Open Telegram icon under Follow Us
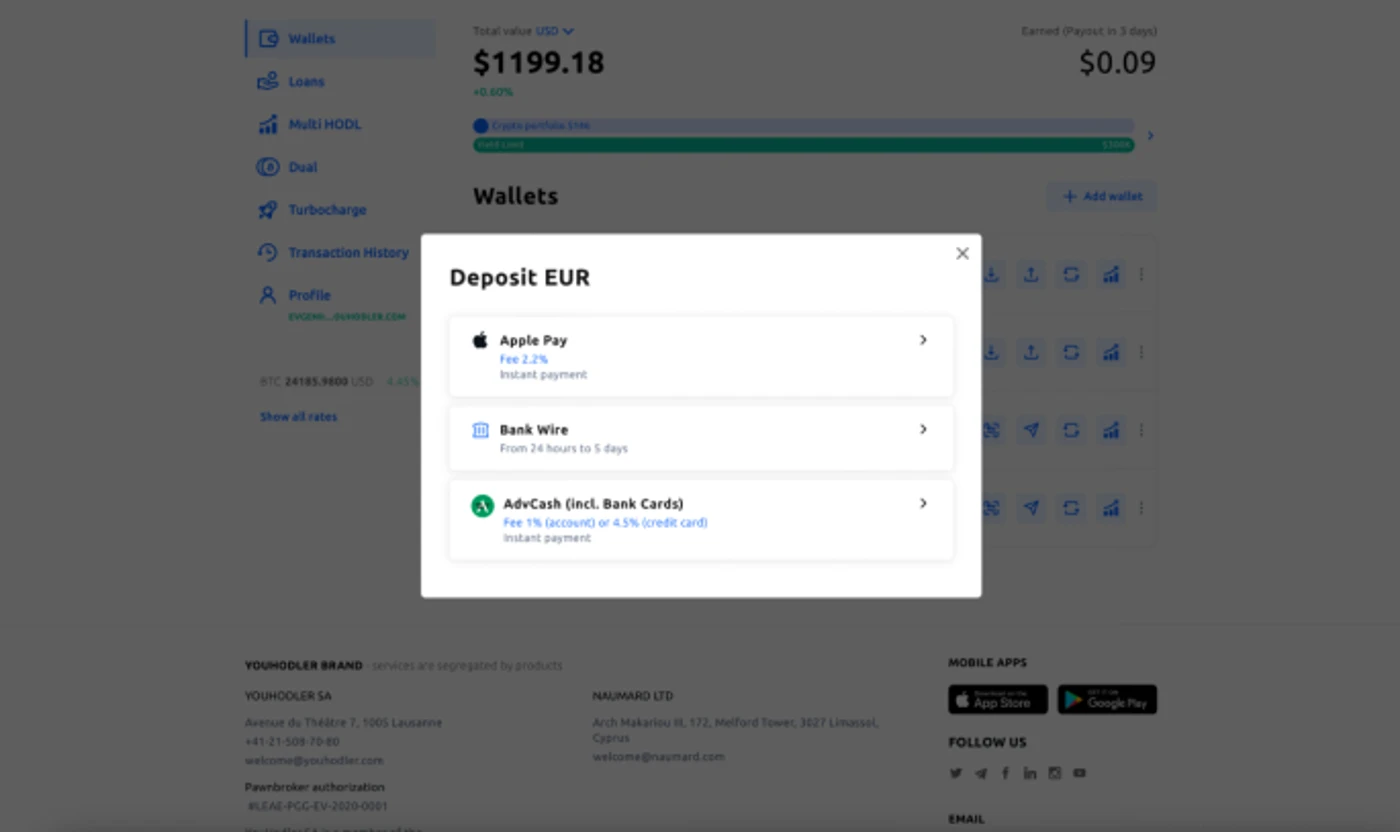 (x=981, y=773)
